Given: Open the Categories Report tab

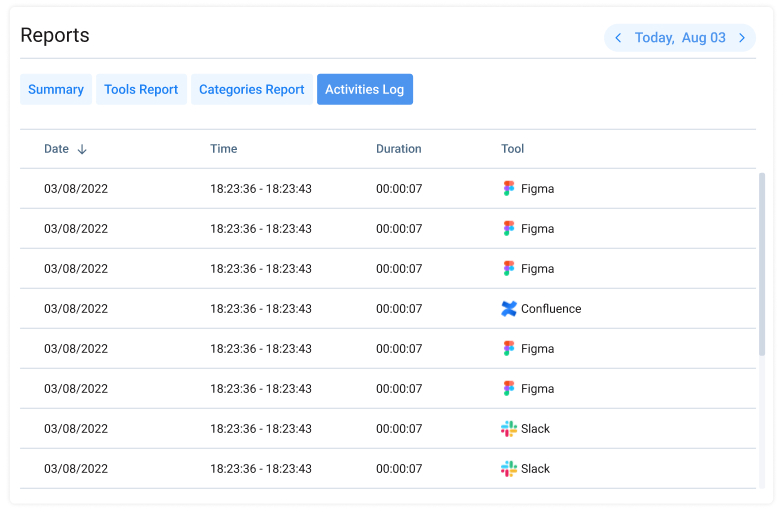Looking at the screenshot, I should point(252,89).
